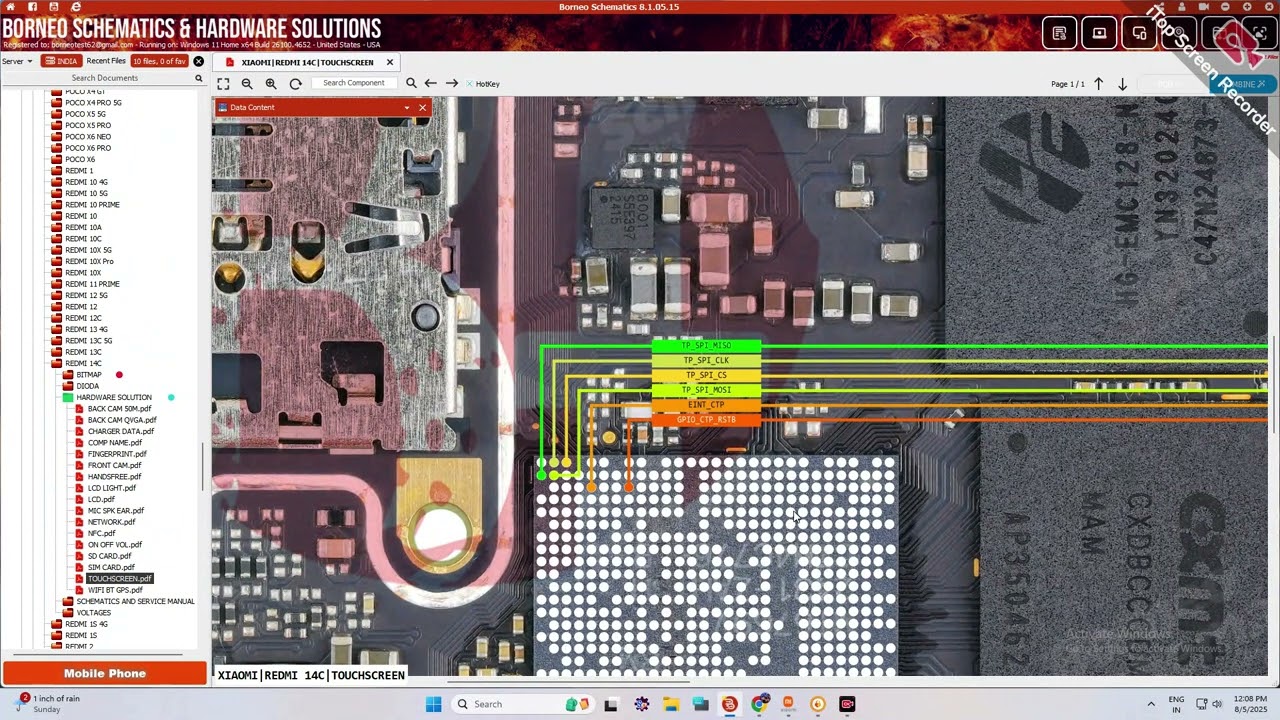Click the Search Component input field
Viewport: 1280px width, 720px height.
pos(354,84)
